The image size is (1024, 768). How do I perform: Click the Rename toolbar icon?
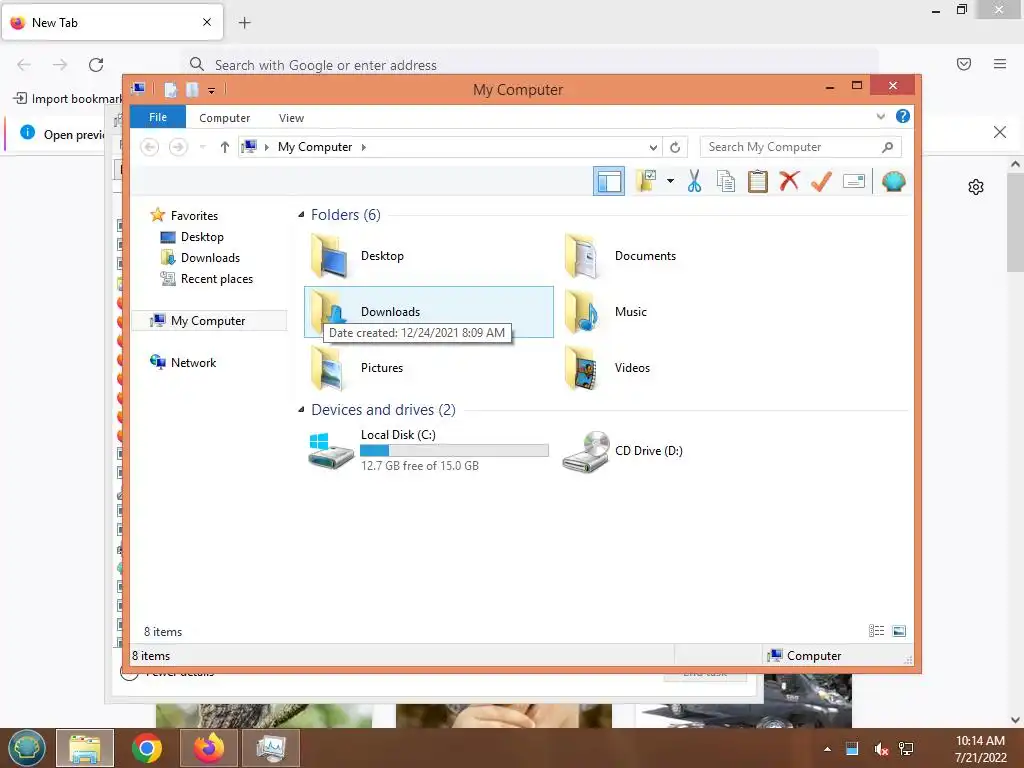click(854, 181)
